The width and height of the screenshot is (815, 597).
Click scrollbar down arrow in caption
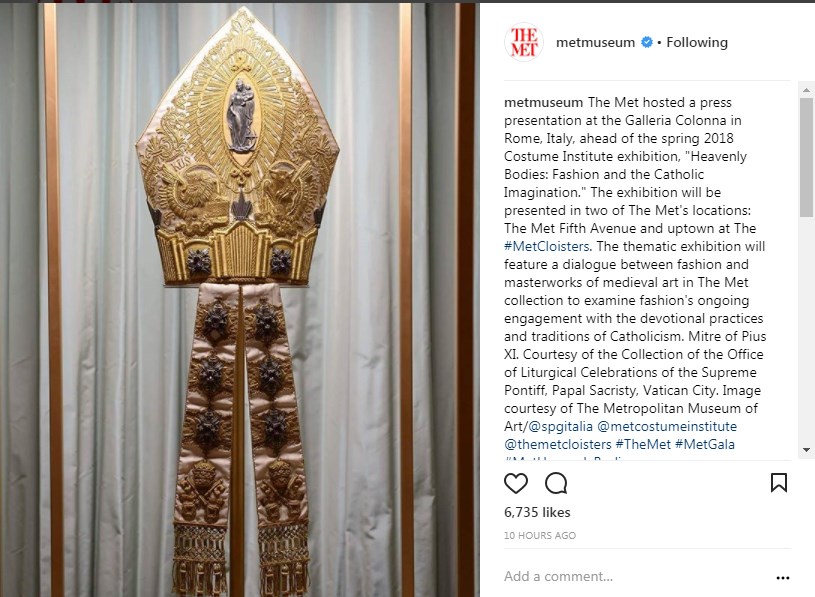(x=806, y=450)
